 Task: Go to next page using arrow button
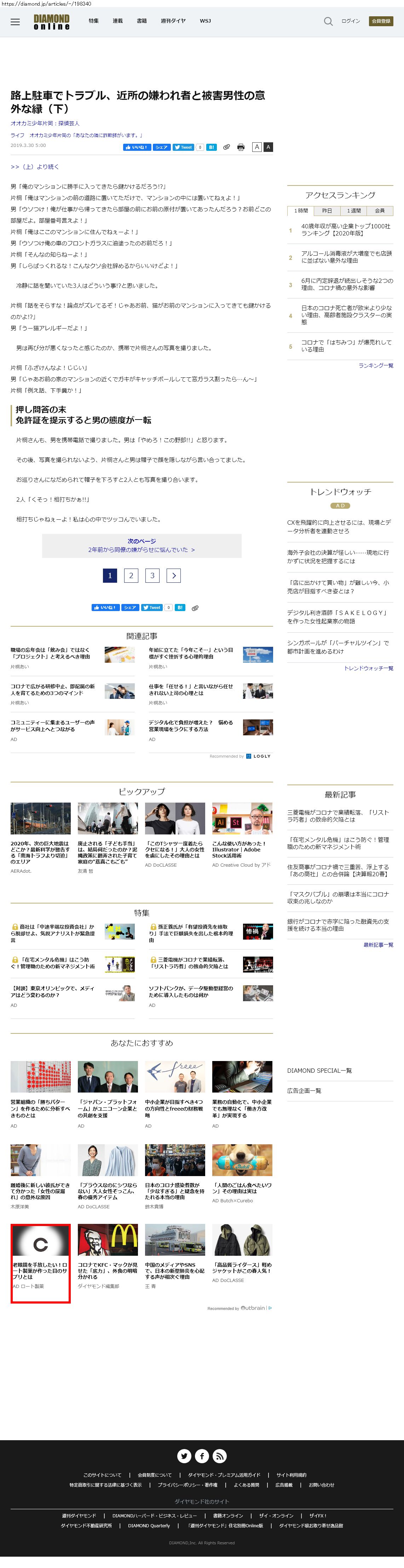[173, 575]
